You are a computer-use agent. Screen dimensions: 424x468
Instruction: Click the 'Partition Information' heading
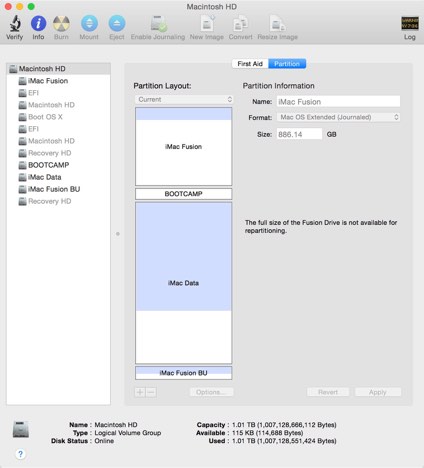tap(278, 86)
